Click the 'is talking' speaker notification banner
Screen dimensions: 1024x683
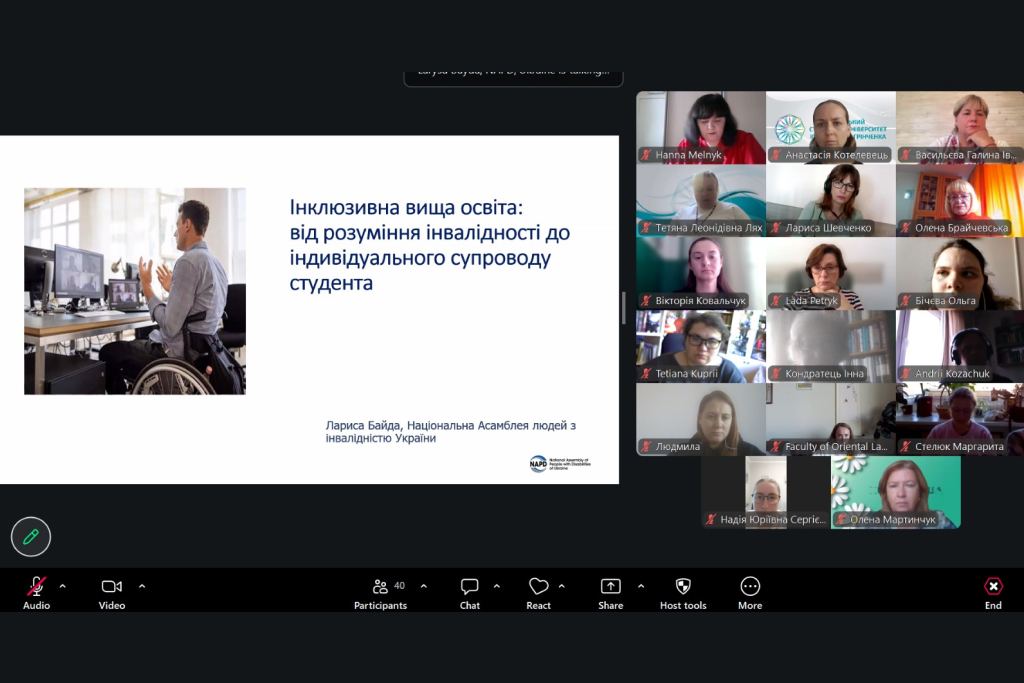tap(513, 78)
